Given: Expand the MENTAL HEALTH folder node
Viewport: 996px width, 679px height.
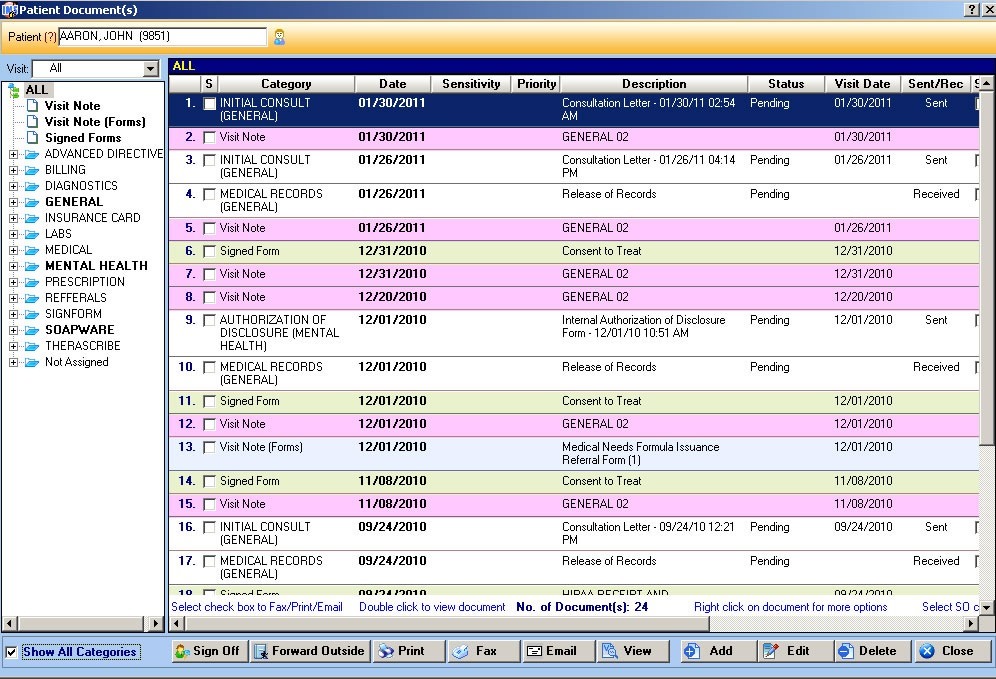Looking at the screenshot, I should point(14,266).
